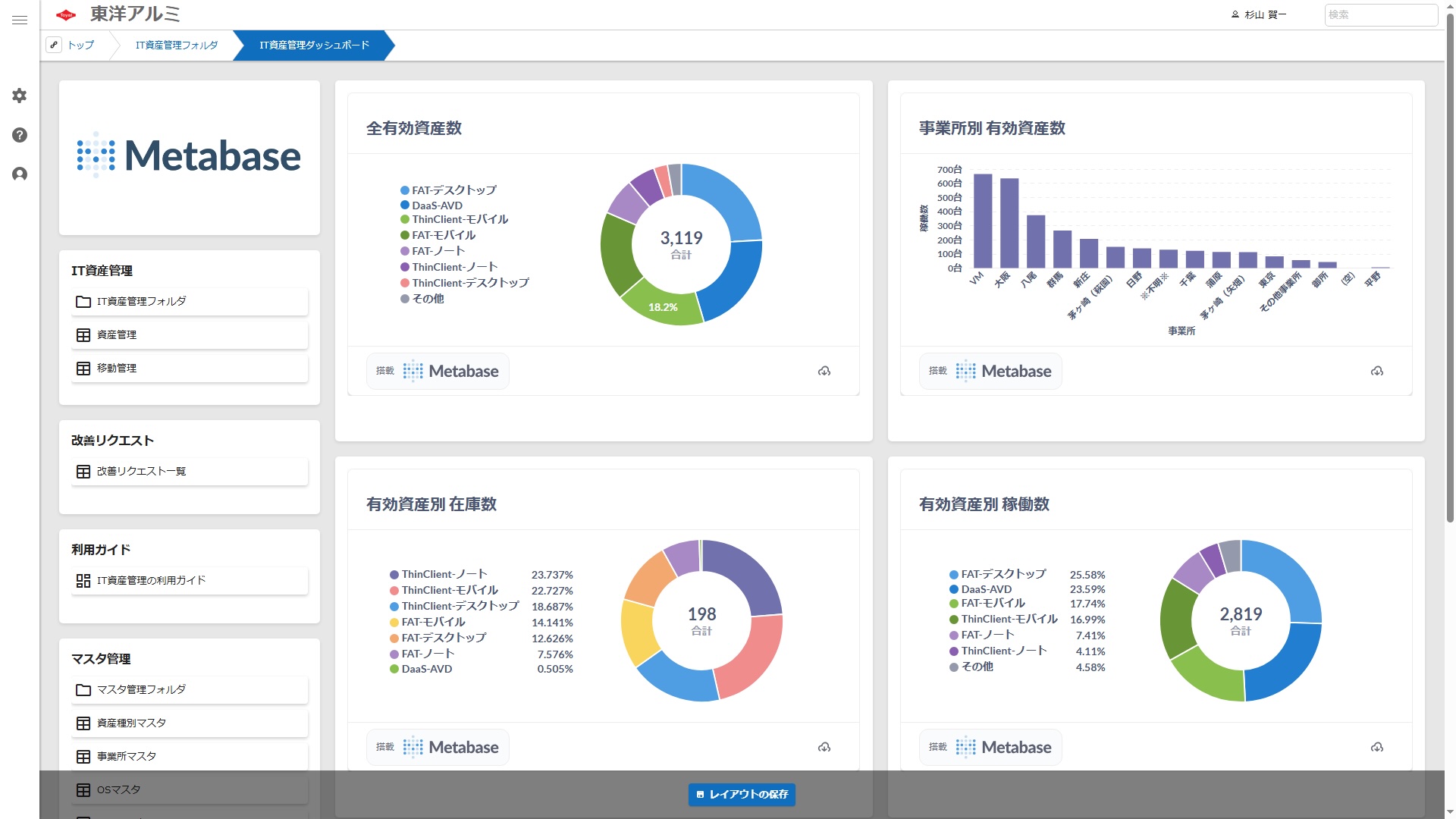Image resolution: width=1456 pixels, height=819 pixels.
Task: Click Metabase badge under 全有効資産数
Action: 438,371
